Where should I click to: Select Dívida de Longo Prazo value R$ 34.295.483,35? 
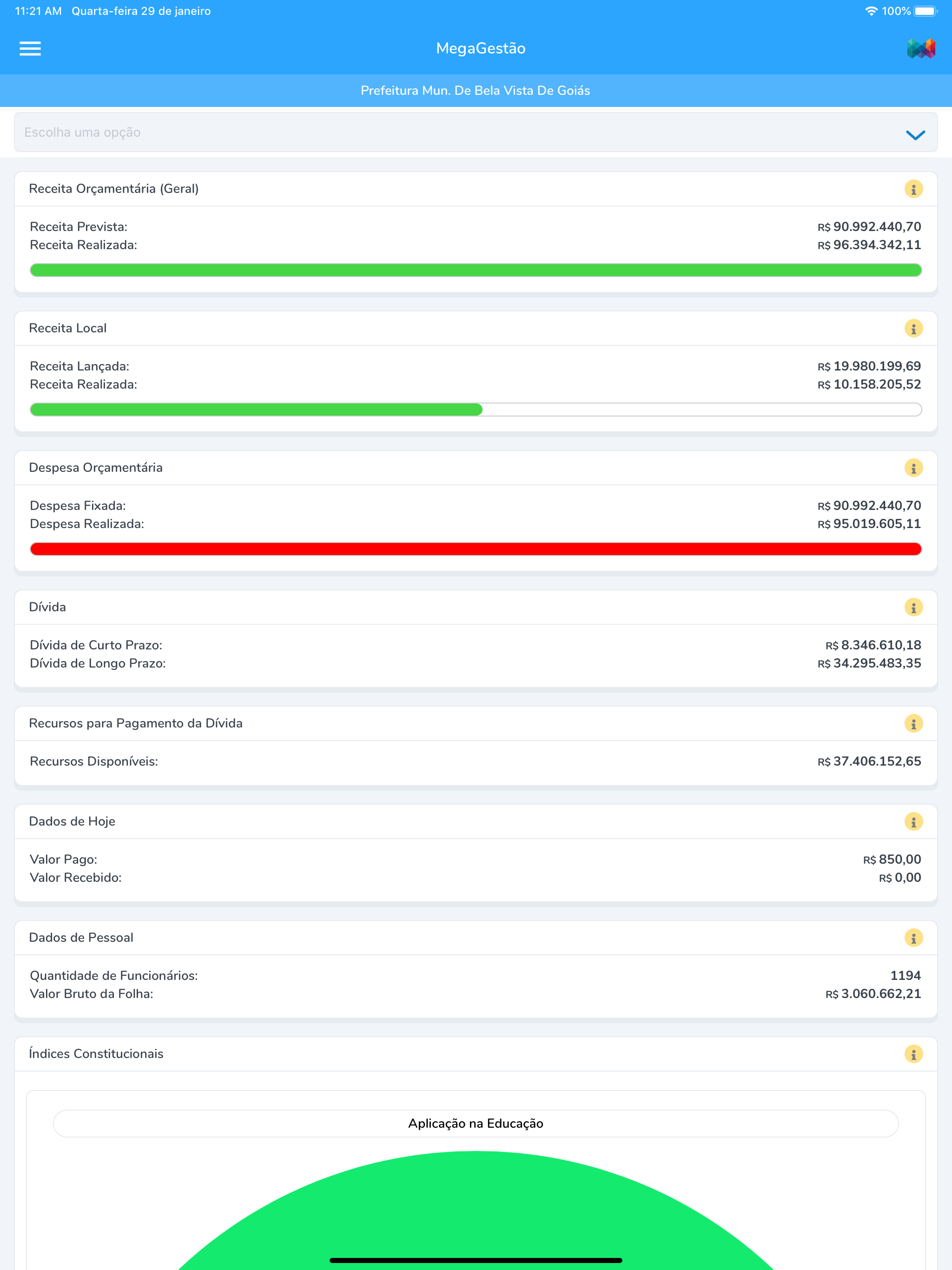(869, 664)
